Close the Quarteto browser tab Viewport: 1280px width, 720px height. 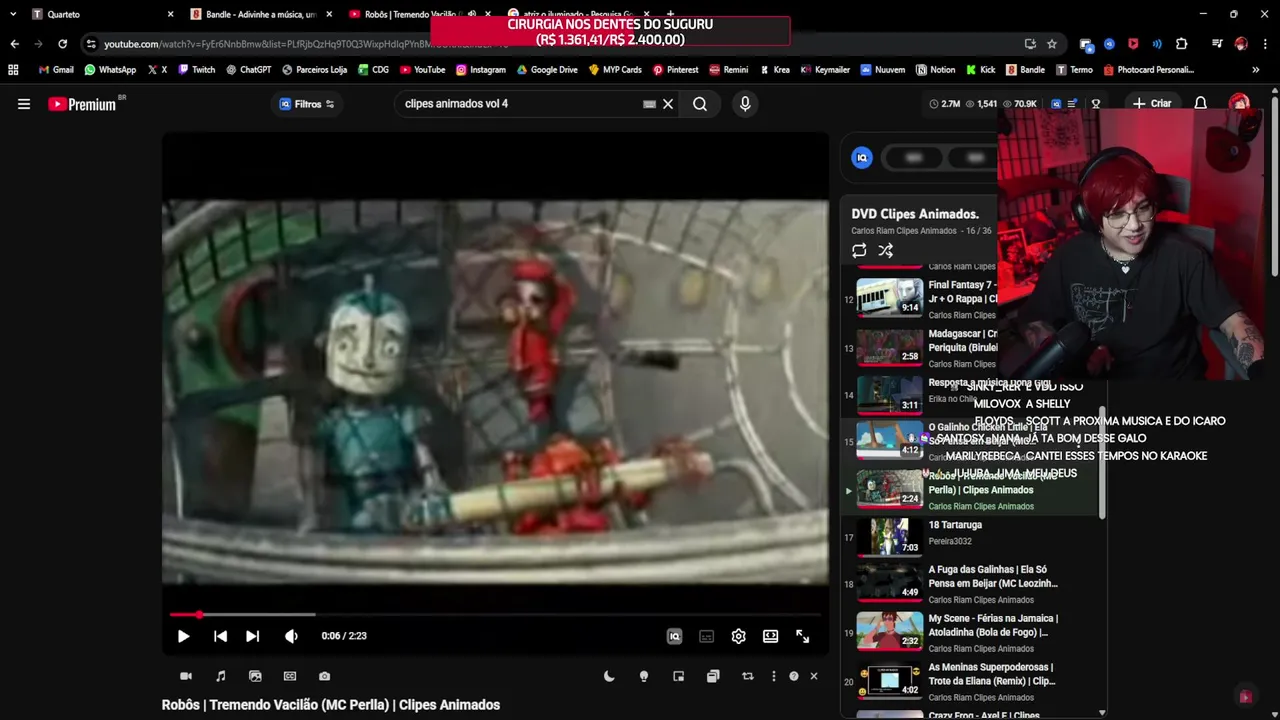point(170,14)
